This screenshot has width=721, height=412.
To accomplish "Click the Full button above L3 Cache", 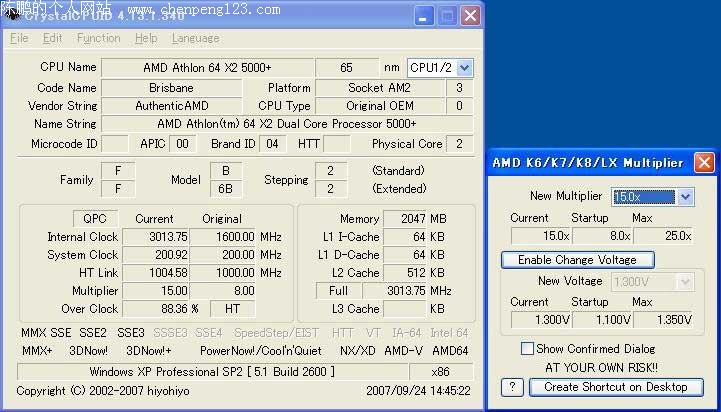I will click(338, 291).
